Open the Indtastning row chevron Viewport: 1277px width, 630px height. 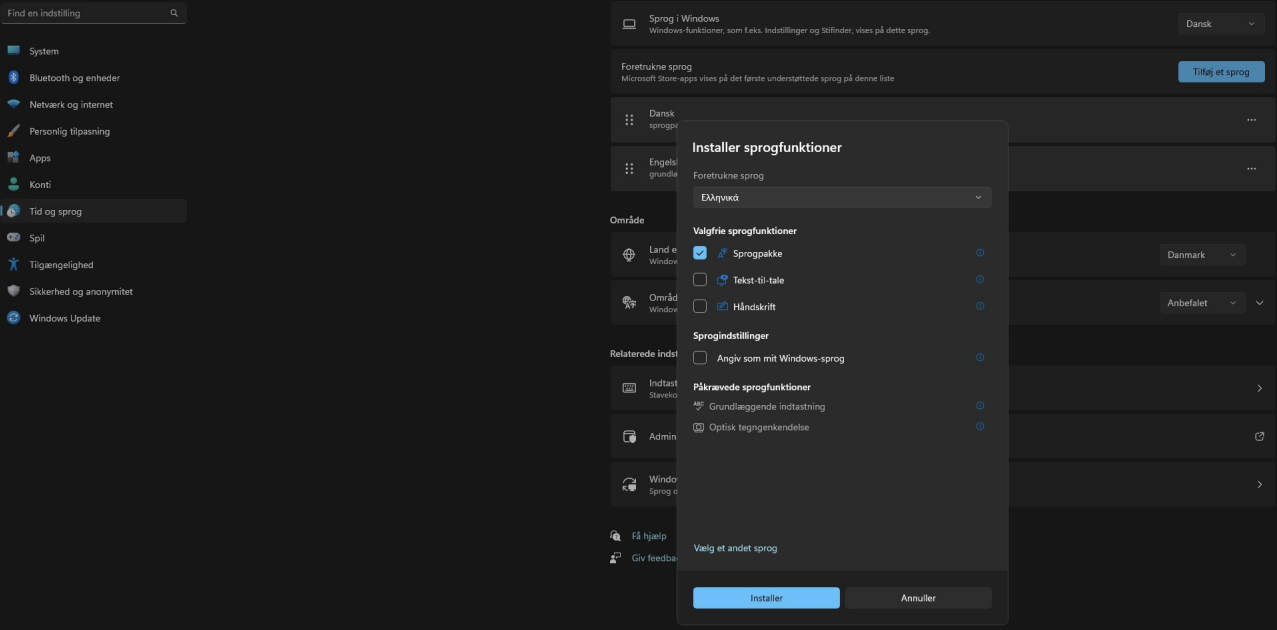1259,388
